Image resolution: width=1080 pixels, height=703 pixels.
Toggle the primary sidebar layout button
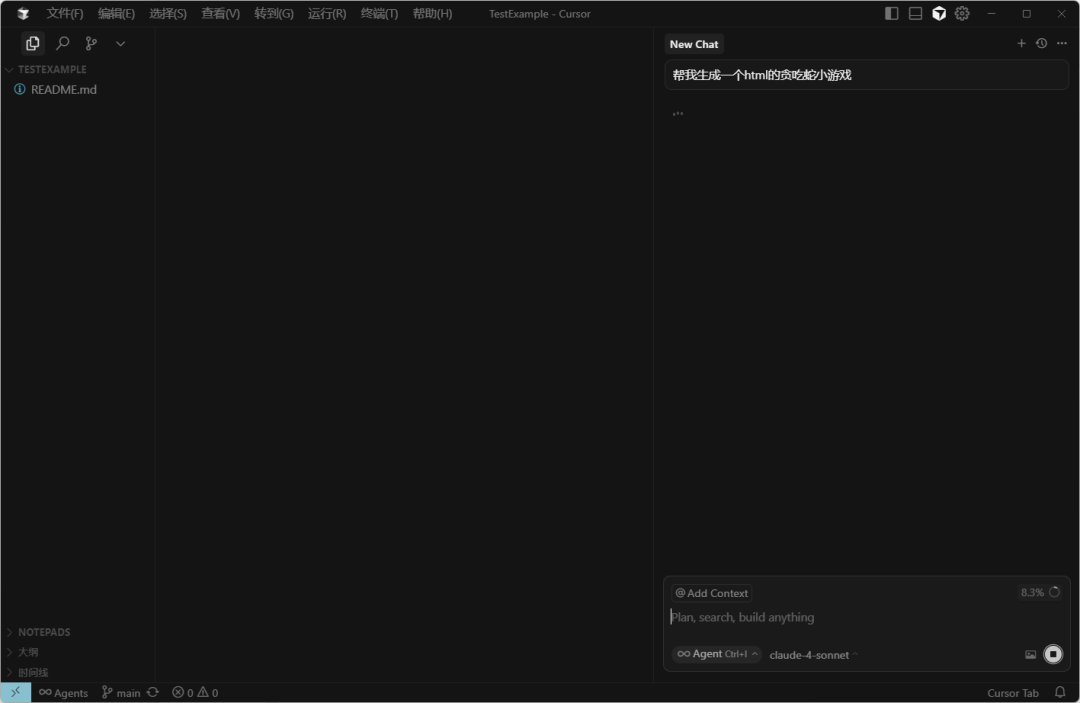pos(892,14)
